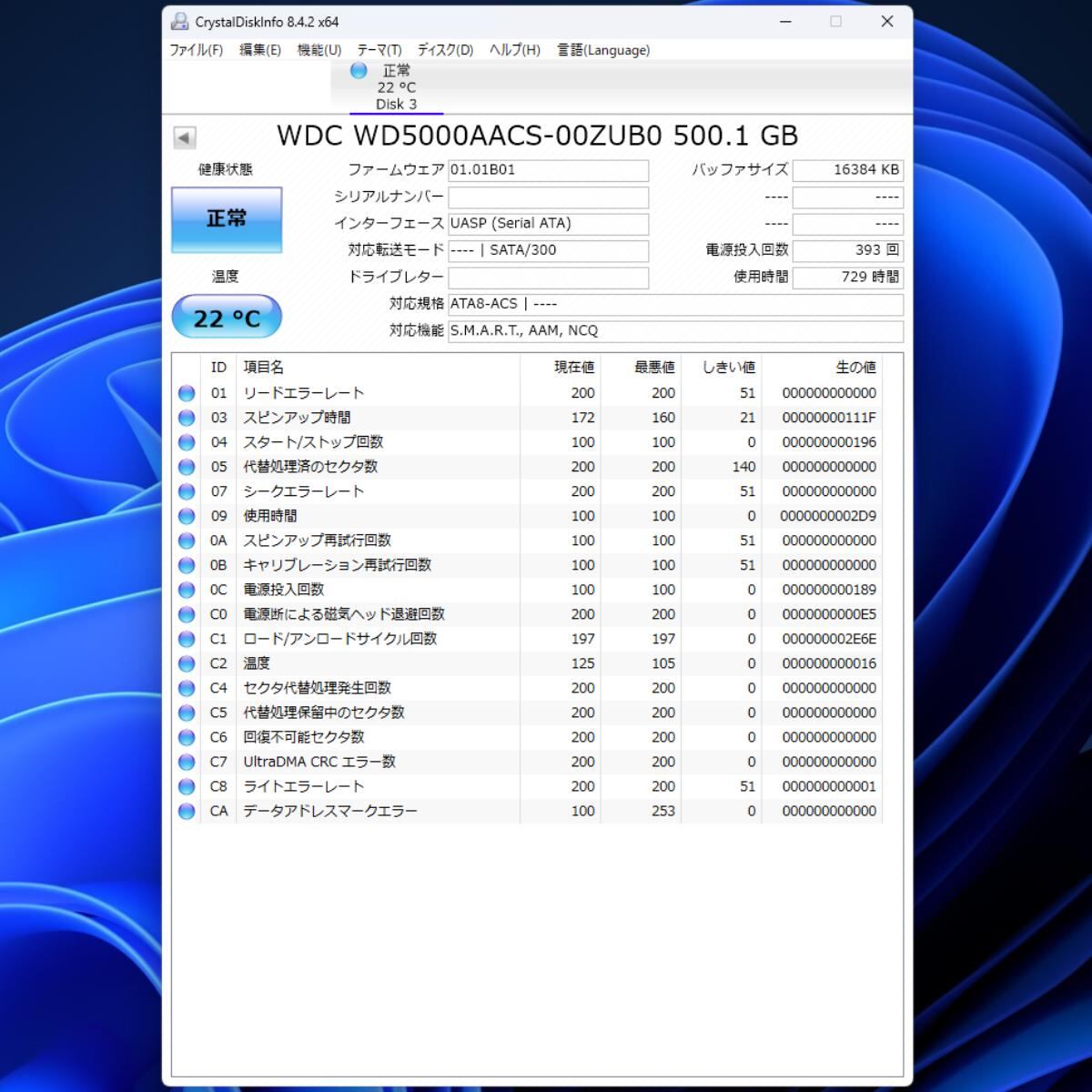Click the status orb for temperature row C2
1092x1092 pixels.
click(187, 663)
